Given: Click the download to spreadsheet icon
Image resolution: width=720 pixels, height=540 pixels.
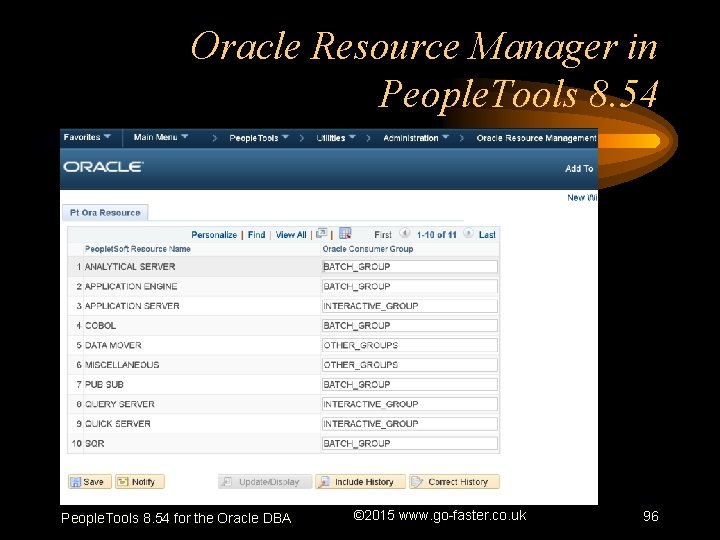Looking at the screenshot, I should (x=345, y=233).
